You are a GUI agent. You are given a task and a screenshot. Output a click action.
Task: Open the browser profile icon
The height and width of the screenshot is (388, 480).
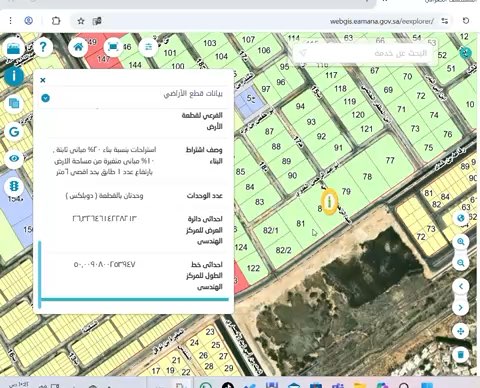tap(29, 21)
